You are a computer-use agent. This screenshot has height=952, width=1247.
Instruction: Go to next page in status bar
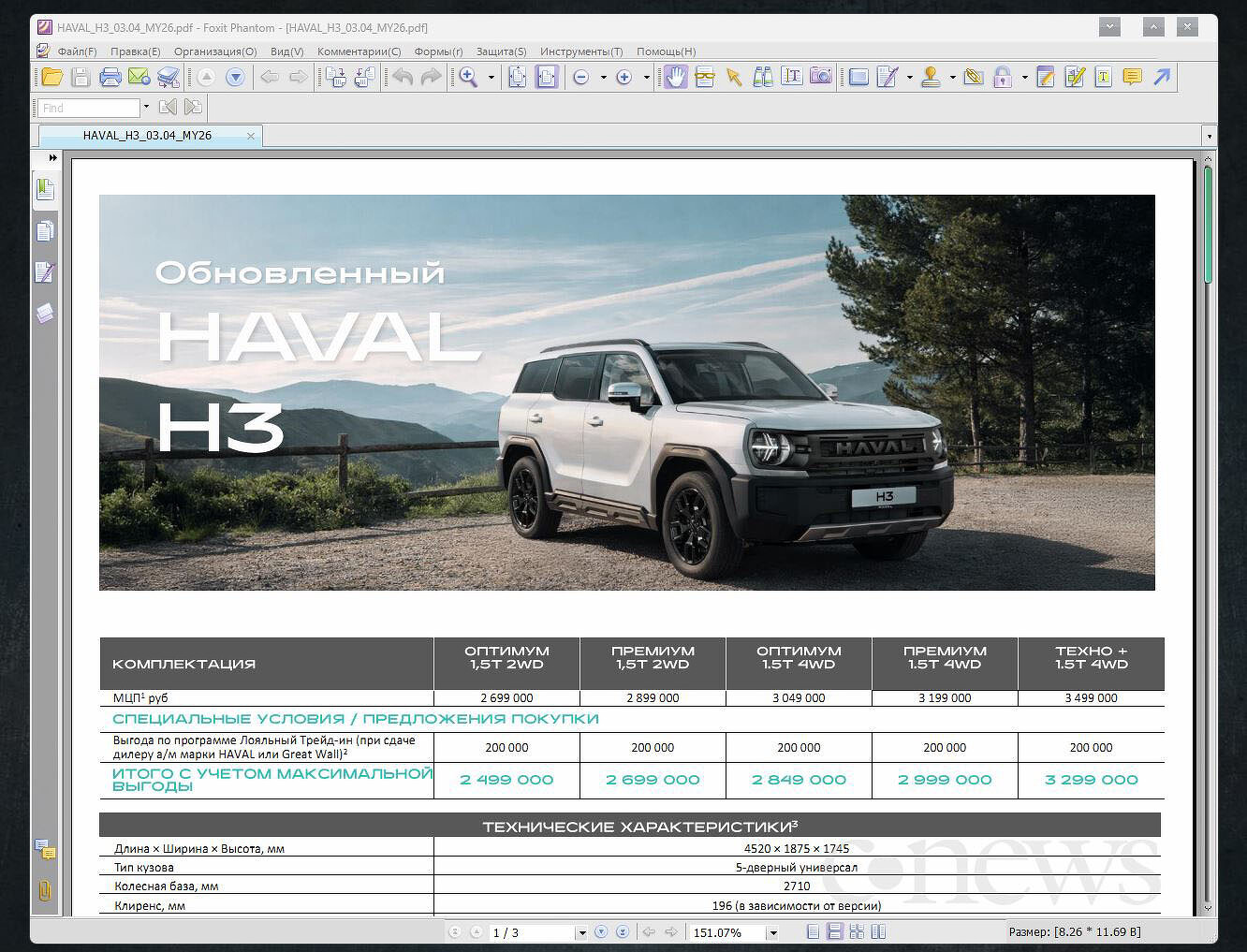[x=602, y=932]
